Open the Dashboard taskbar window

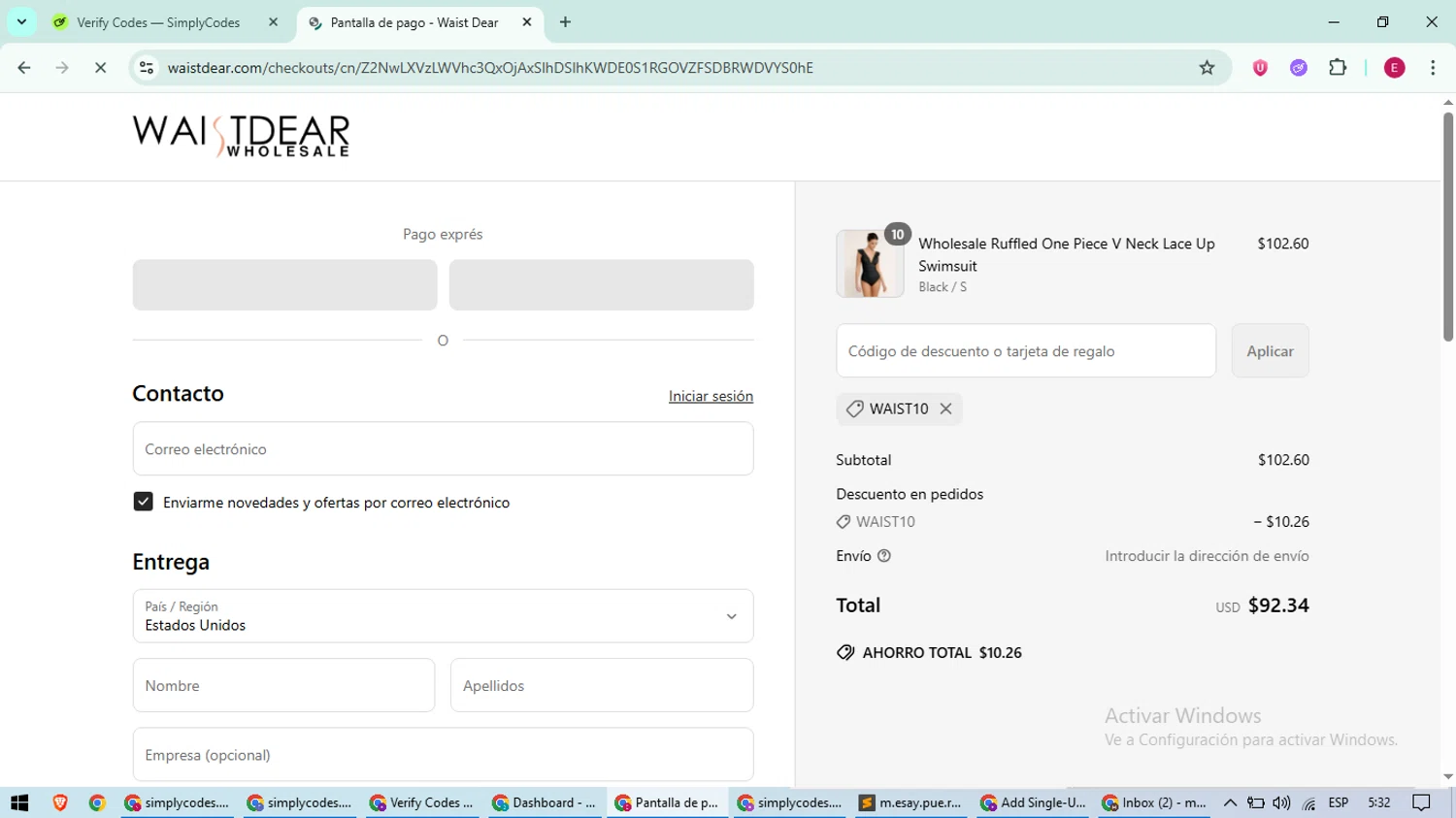[545, 802]
